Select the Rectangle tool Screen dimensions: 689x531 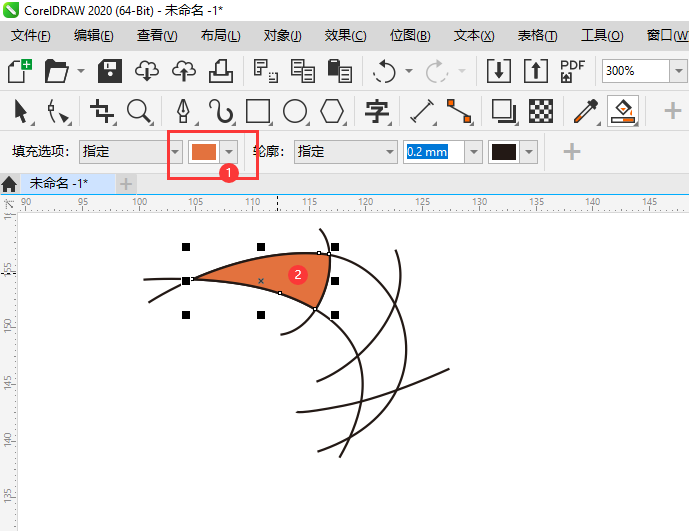pyautogui.click(x=258, y=111)
